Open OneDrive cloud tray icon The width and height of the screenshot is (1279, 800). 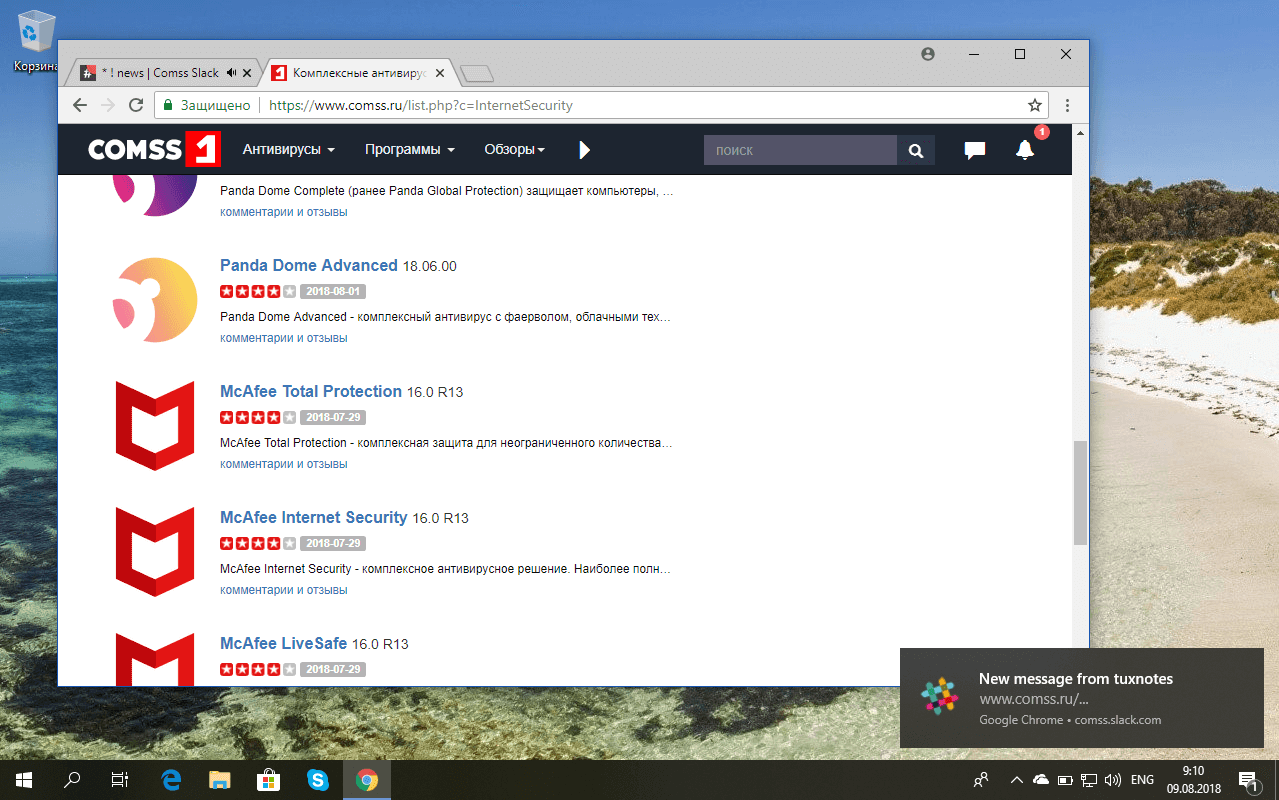tap(1041, 780)
